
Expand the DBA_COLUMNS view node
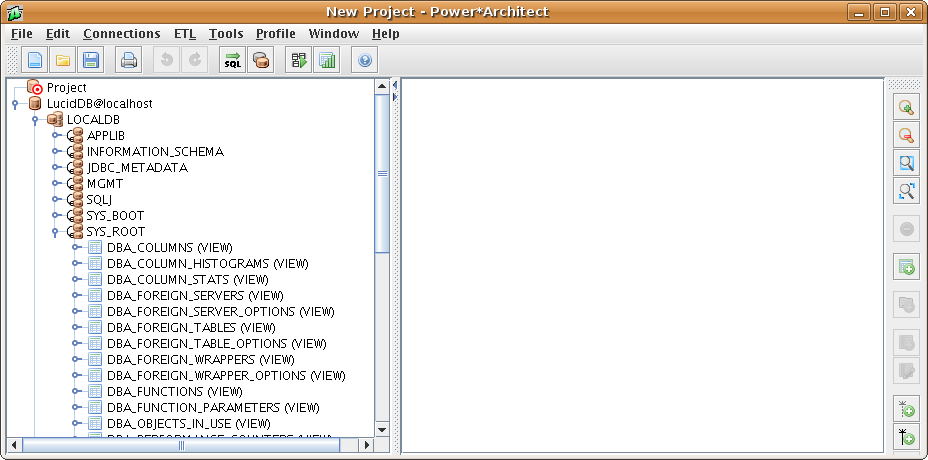75,248
